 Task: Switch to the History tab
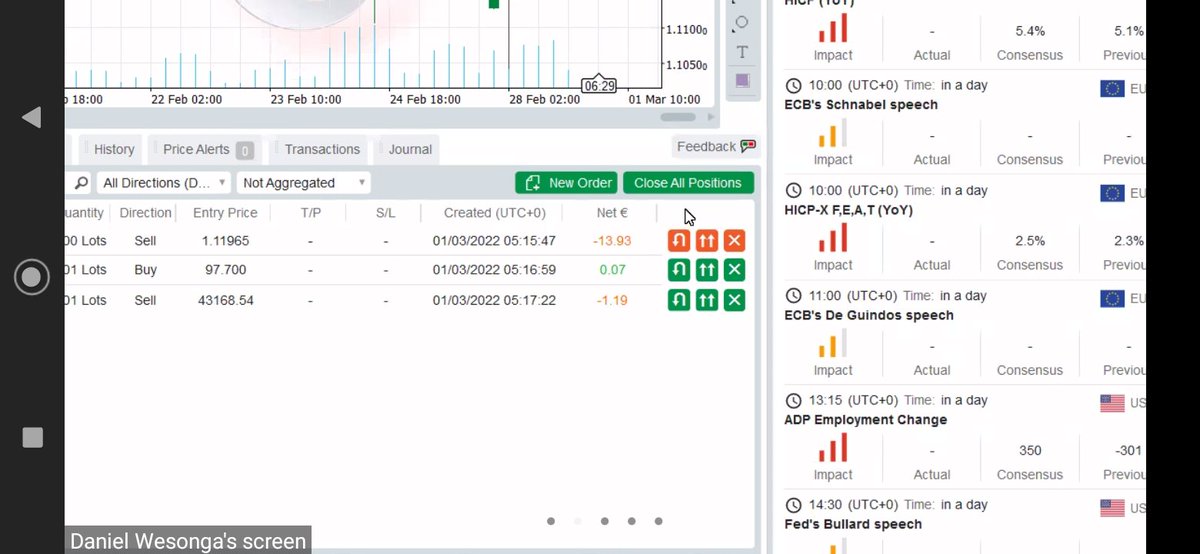[114, 150]
